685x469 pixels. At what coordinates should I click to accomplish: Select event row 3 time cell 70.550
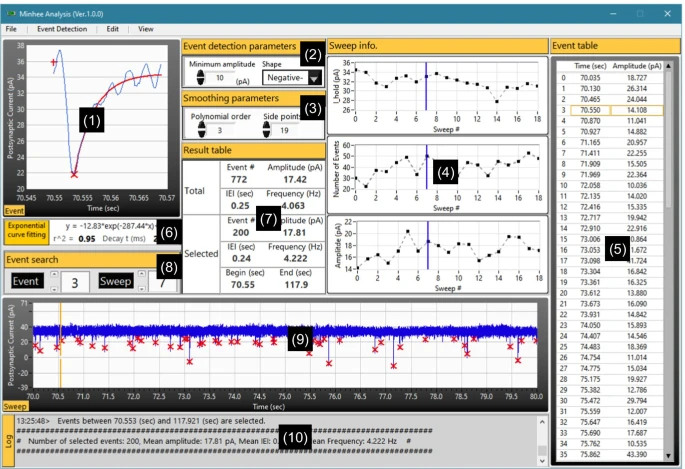[x=590, y=110]
